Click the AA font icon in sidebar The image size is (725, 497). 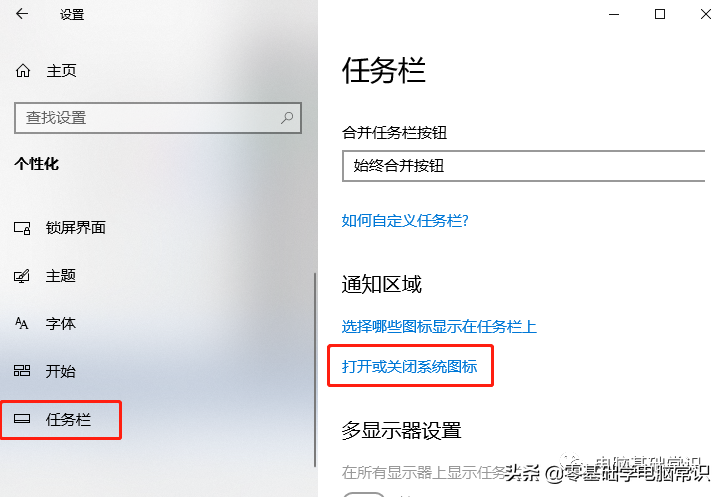pyautogui.click(x=22, y=323)
